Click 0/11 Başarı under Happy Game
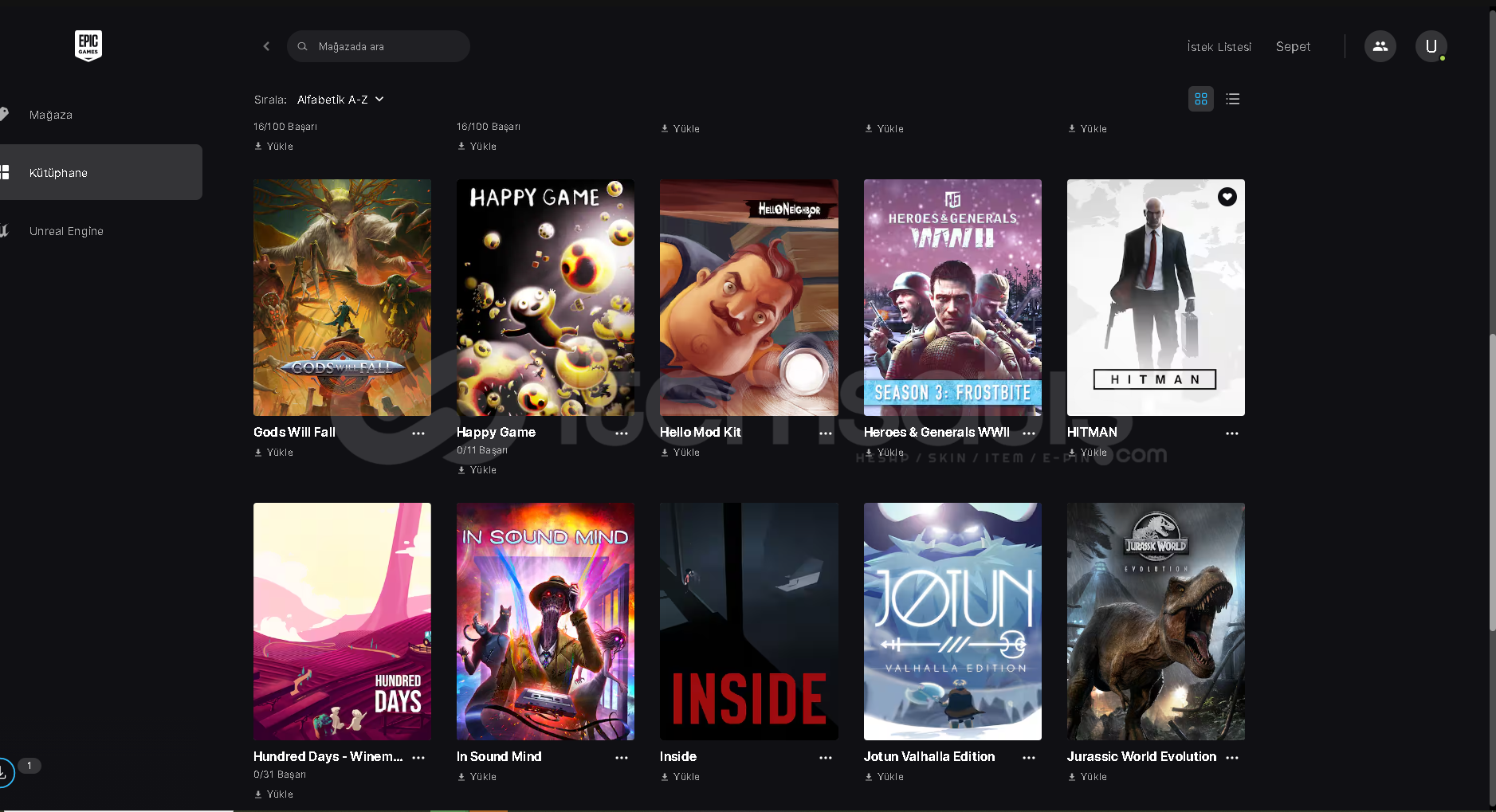1496x812 pixels. pos(482,450)
